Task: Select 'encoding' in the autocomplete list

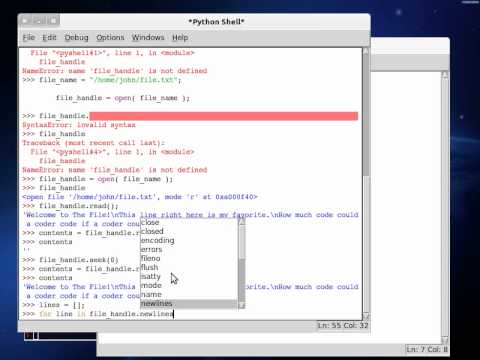Action: pyautogui.click(x=189, y=240)
